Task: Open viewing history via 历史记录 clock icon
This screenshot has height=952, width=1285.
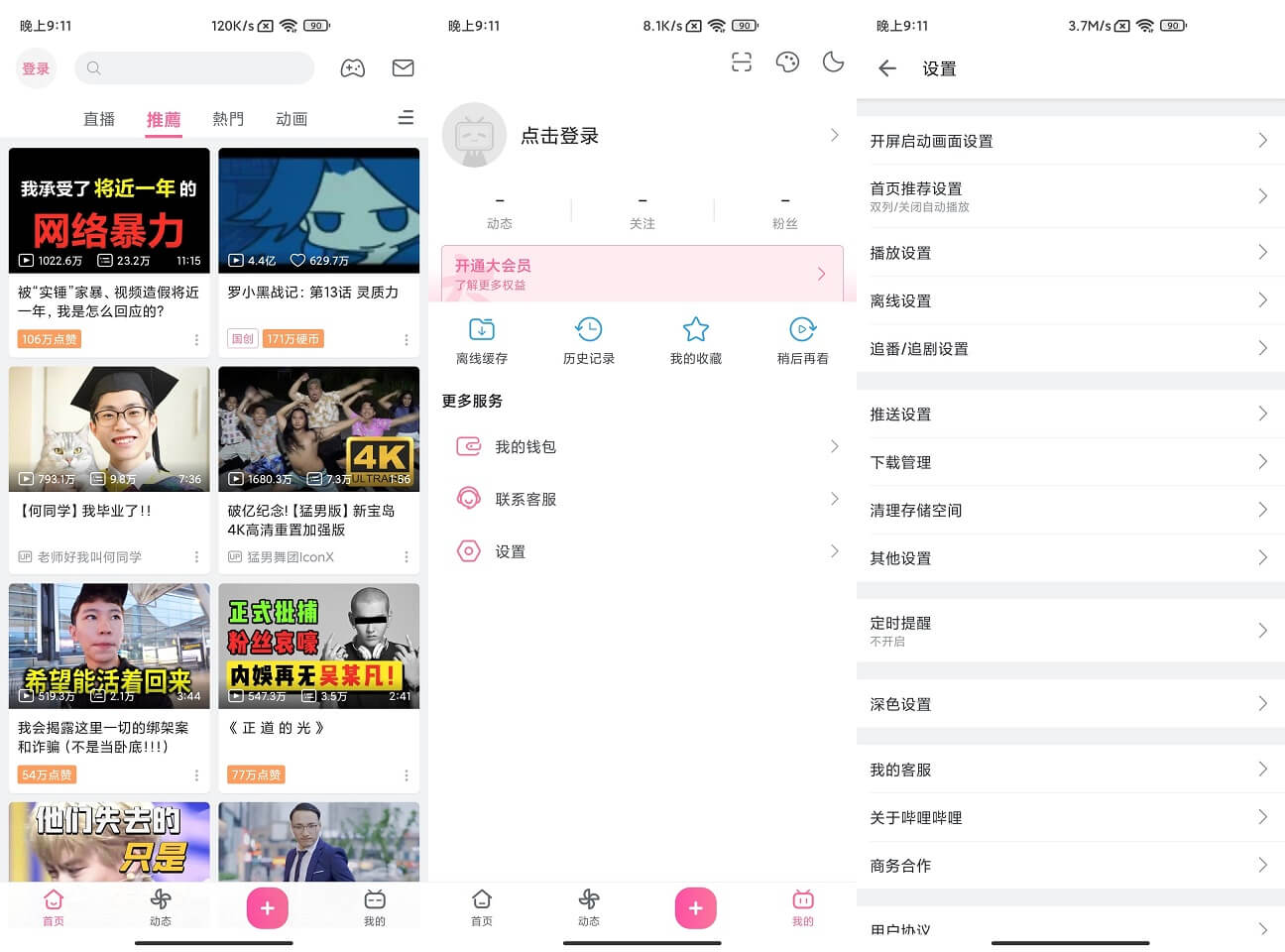Action: click(x=588, y=329)
